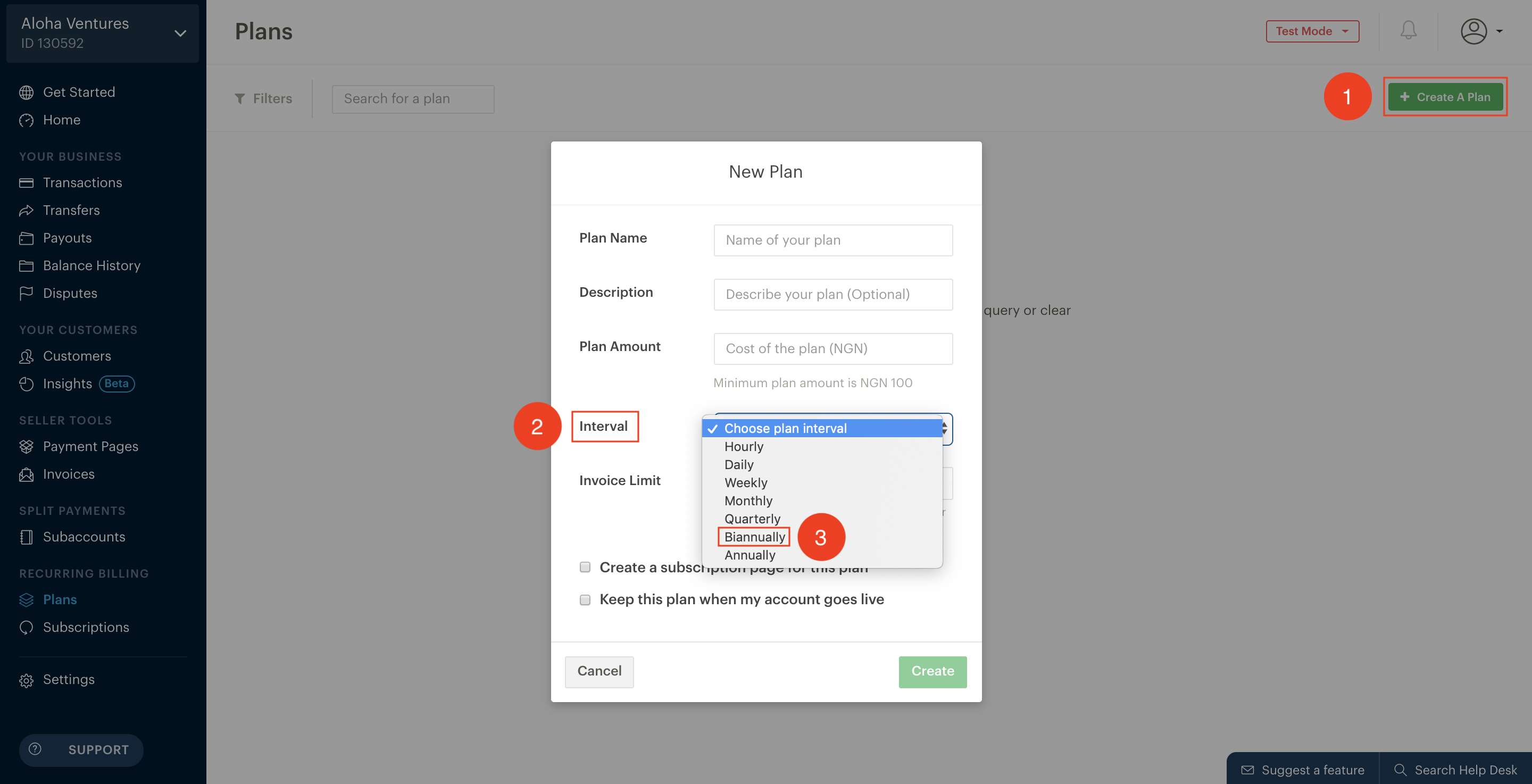1532x784 pixels.
Task: Open the user profile avatar menu
Action: (1481, 31)
